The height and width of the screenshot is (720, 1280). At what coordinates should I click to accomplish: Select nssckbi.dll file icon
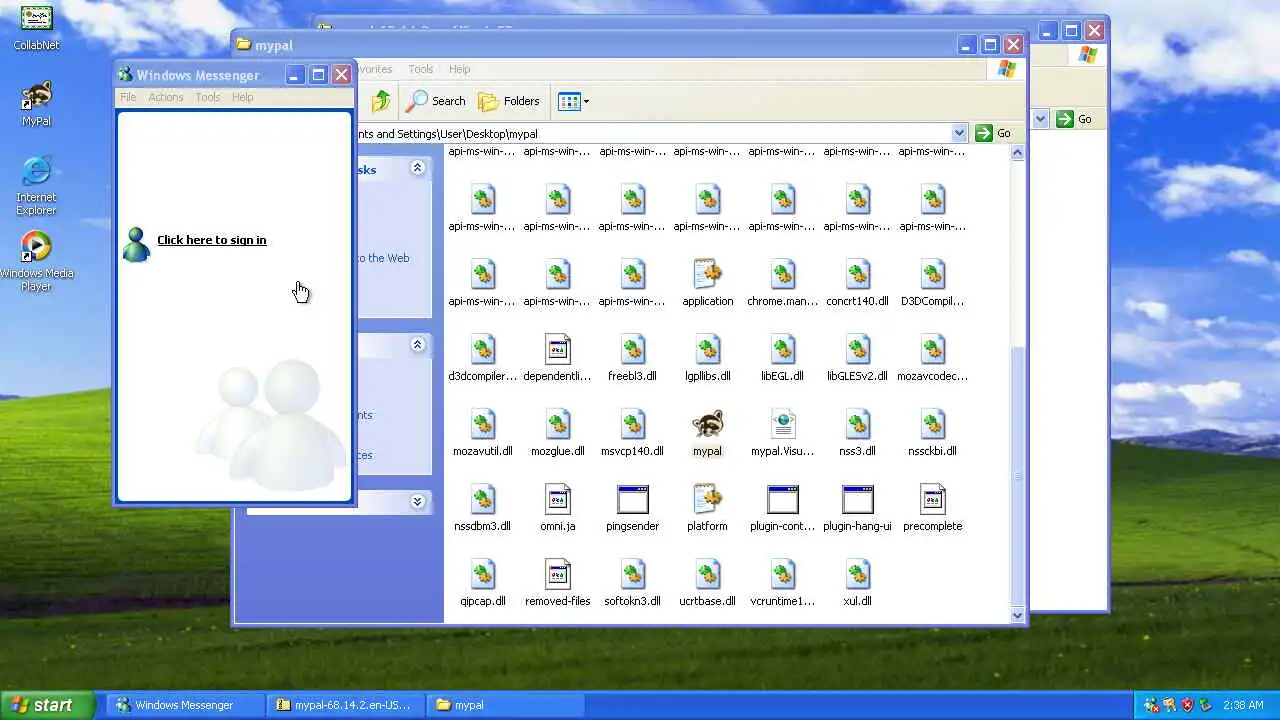click(932, 424)
